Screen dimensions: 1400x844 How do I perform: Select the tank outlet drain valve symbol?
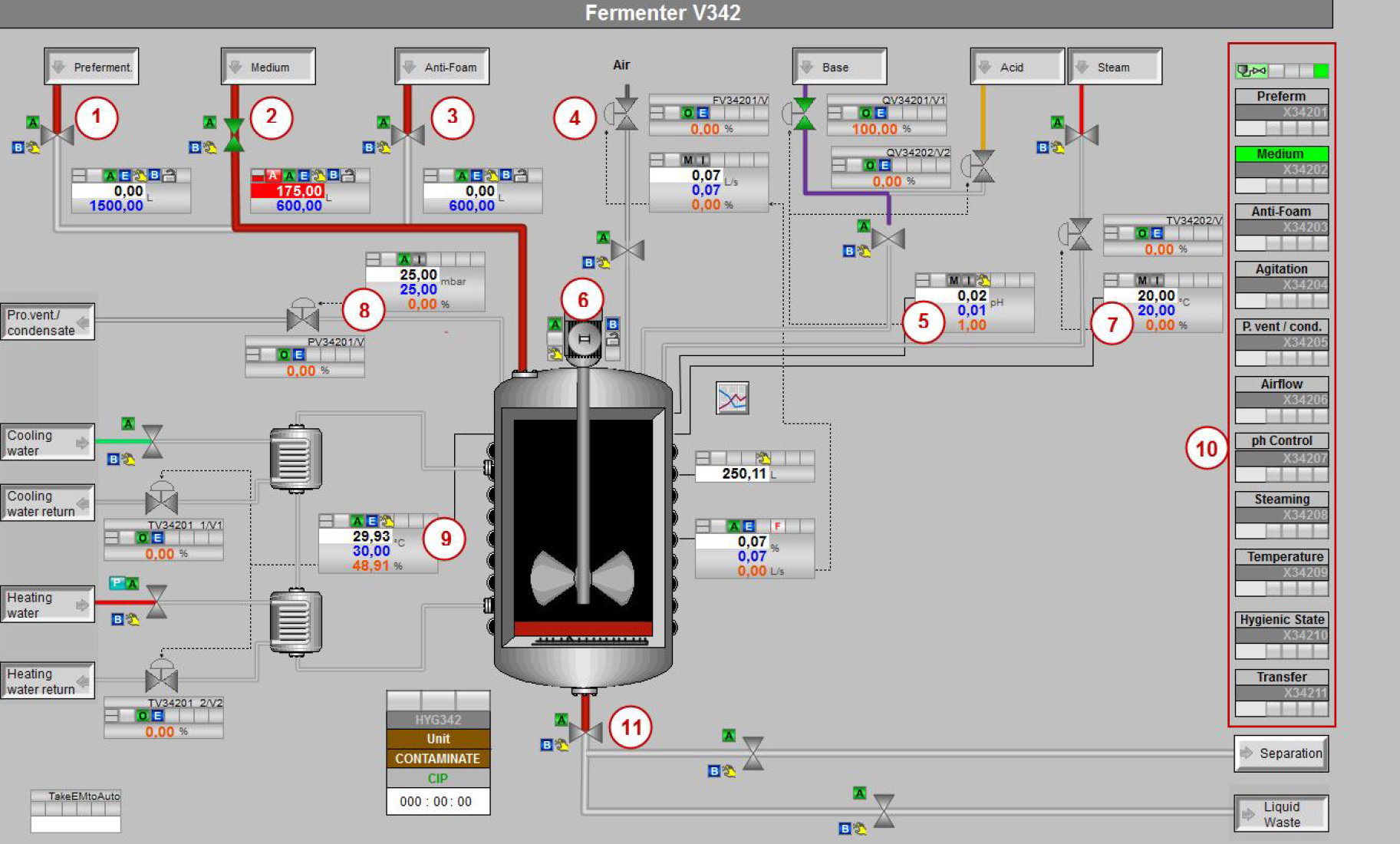[x=586, y=734]
